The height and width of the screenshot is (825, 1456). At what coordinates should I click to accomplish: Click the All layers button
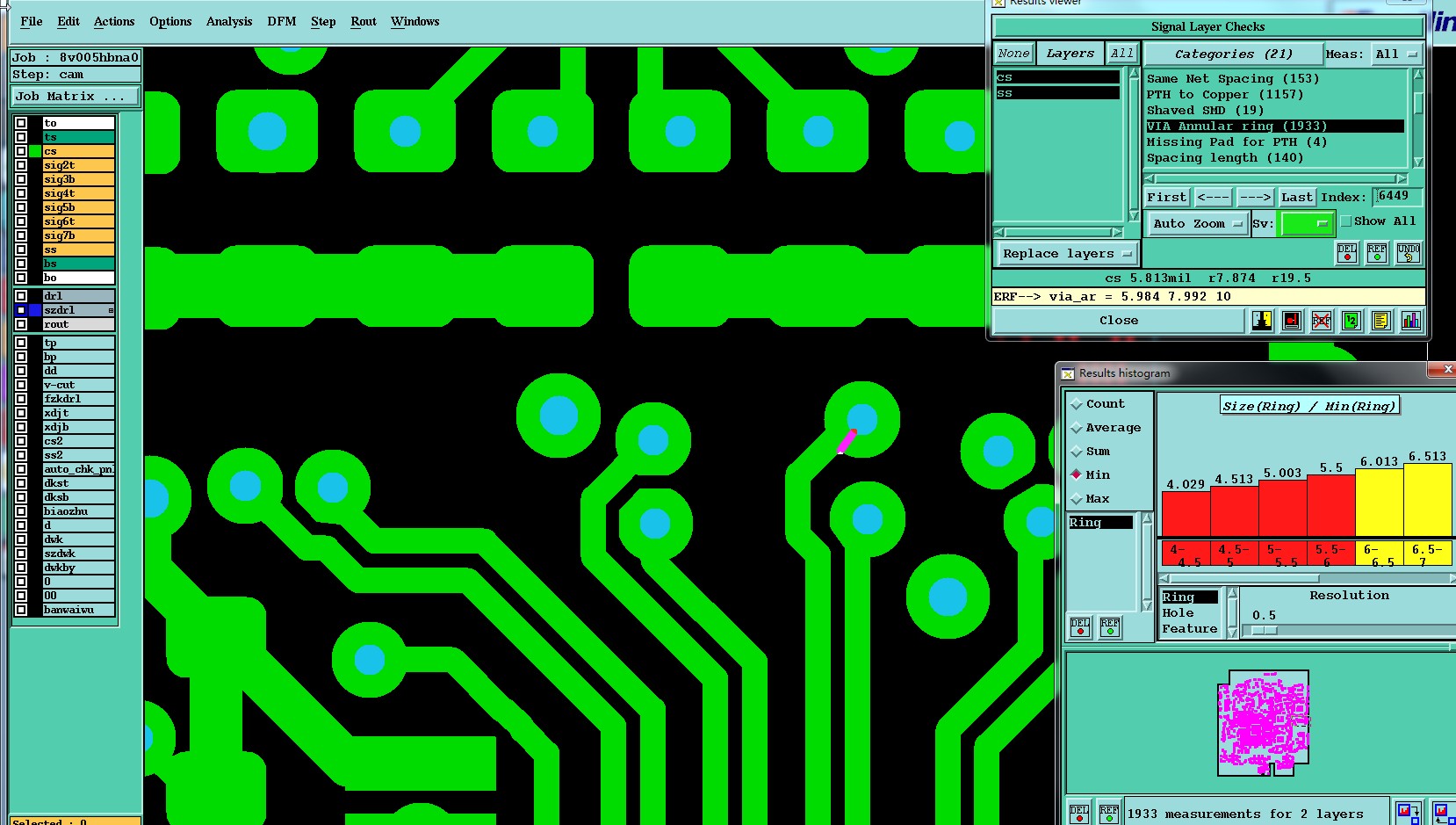tap(1121, 54)
